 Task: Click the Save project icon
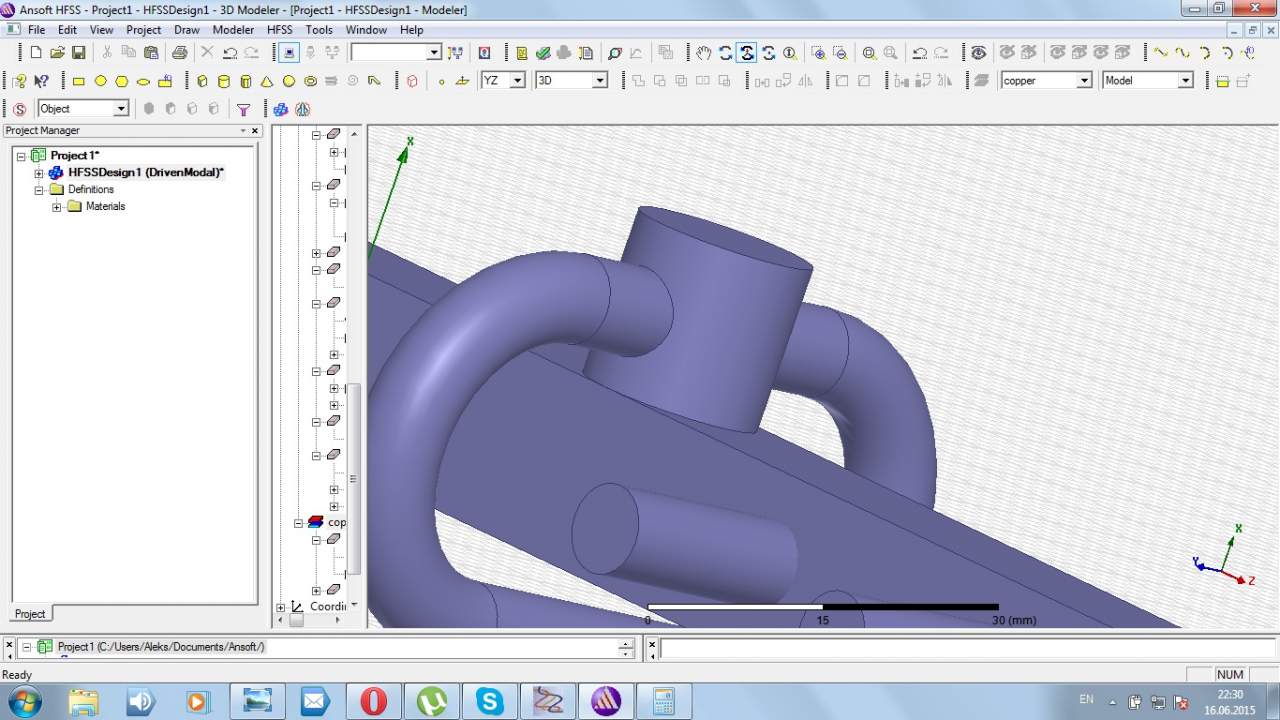point(78,53)
